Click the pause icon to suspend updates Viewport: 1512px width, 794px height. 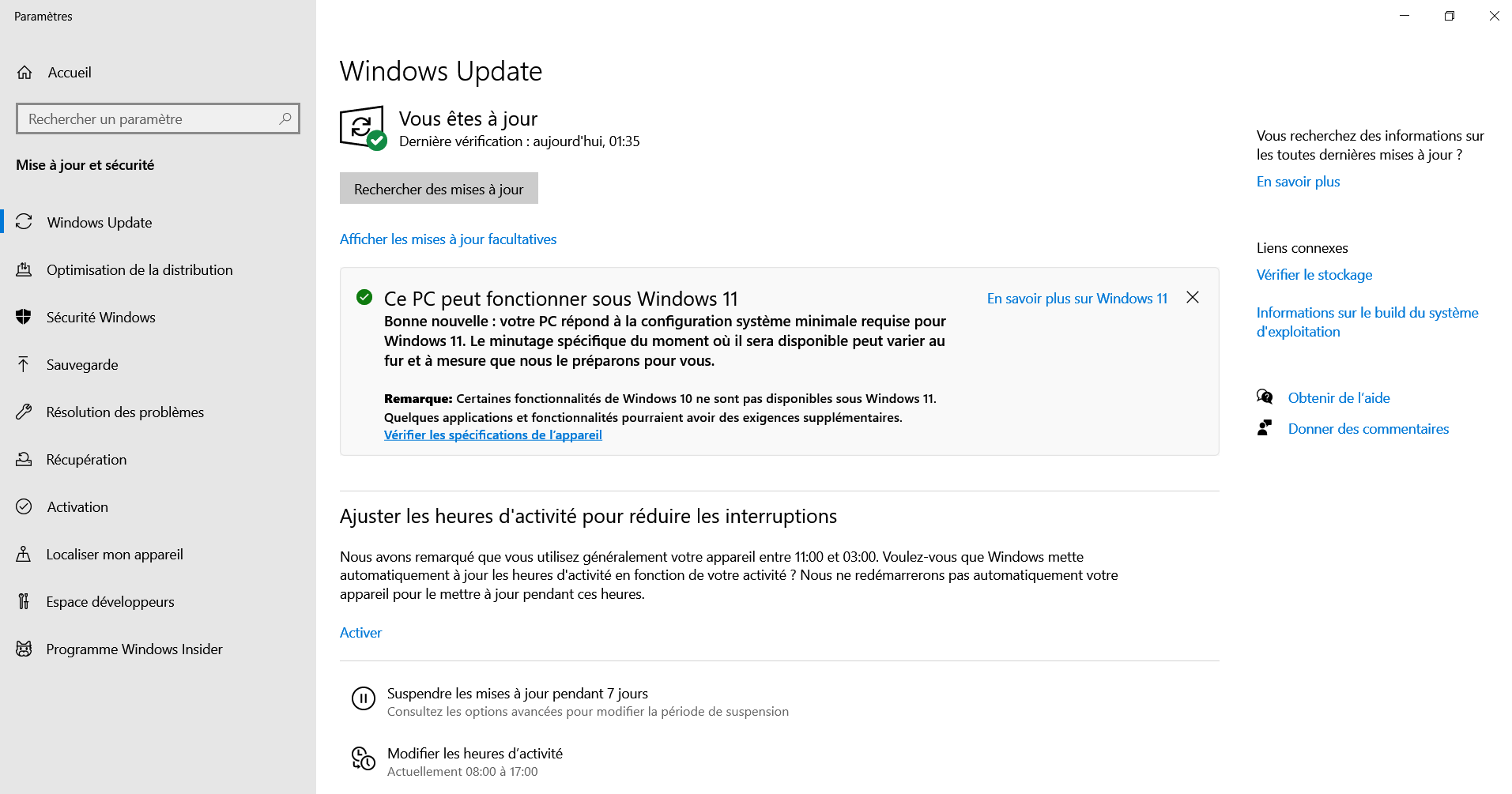tap(364, 698)
